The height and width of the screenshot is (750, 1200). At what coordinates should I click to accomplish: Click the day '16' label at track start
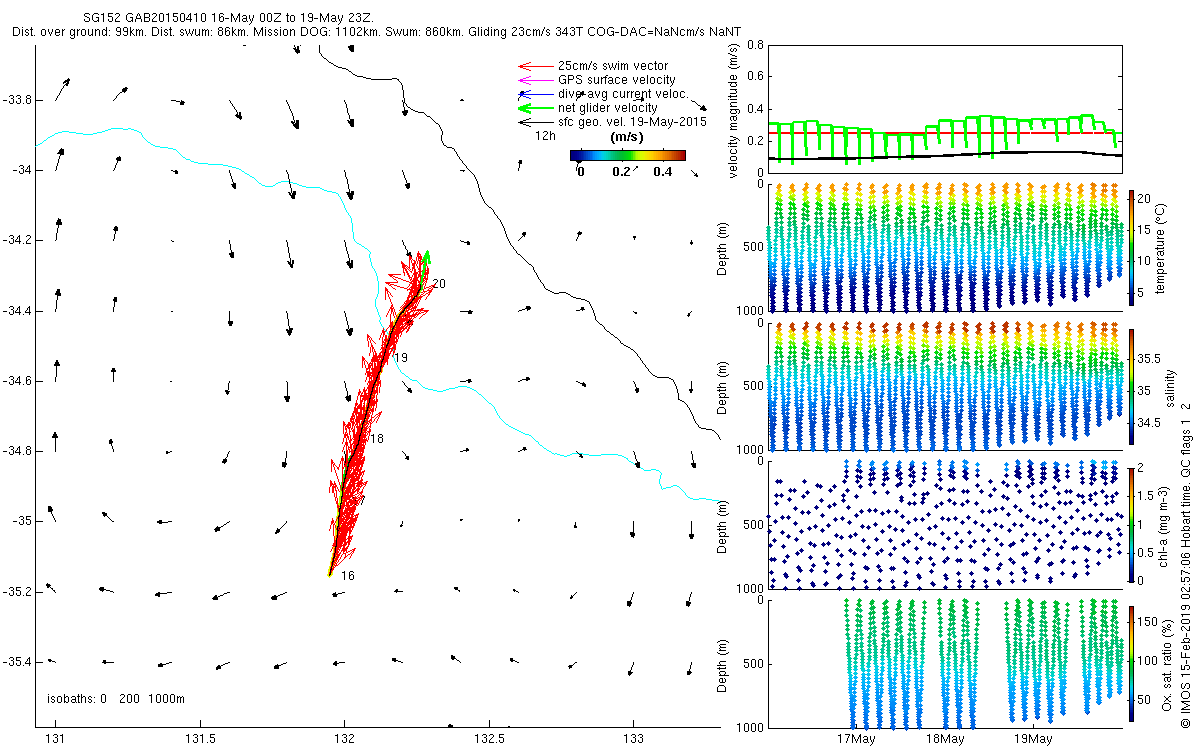[x=348, y=576]
